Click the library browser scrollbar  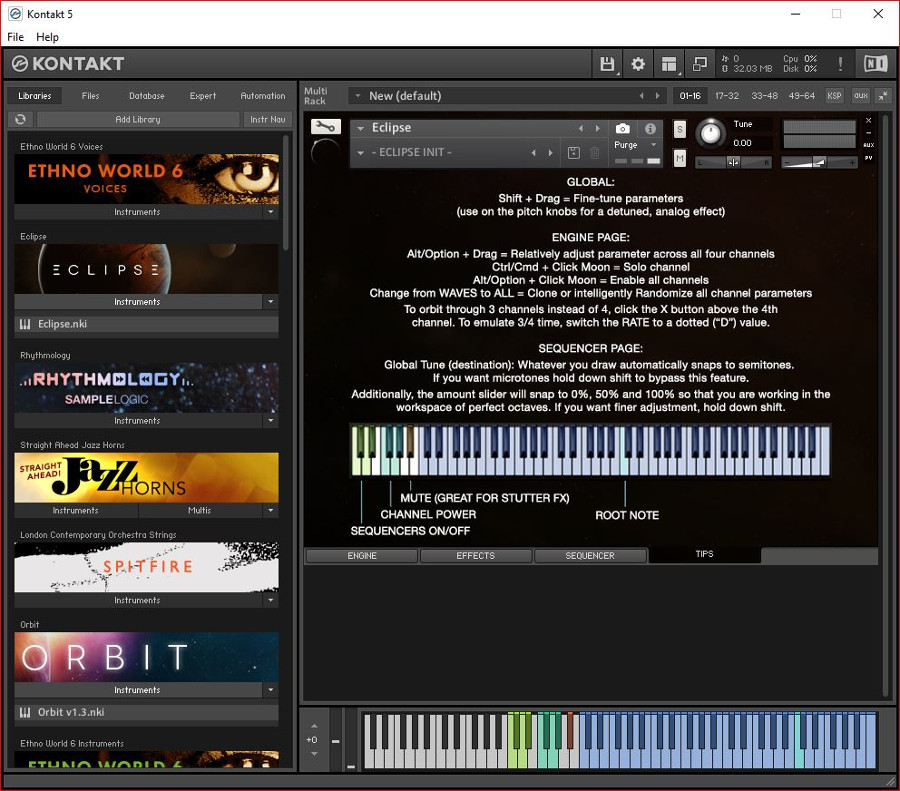click(286, 192)
